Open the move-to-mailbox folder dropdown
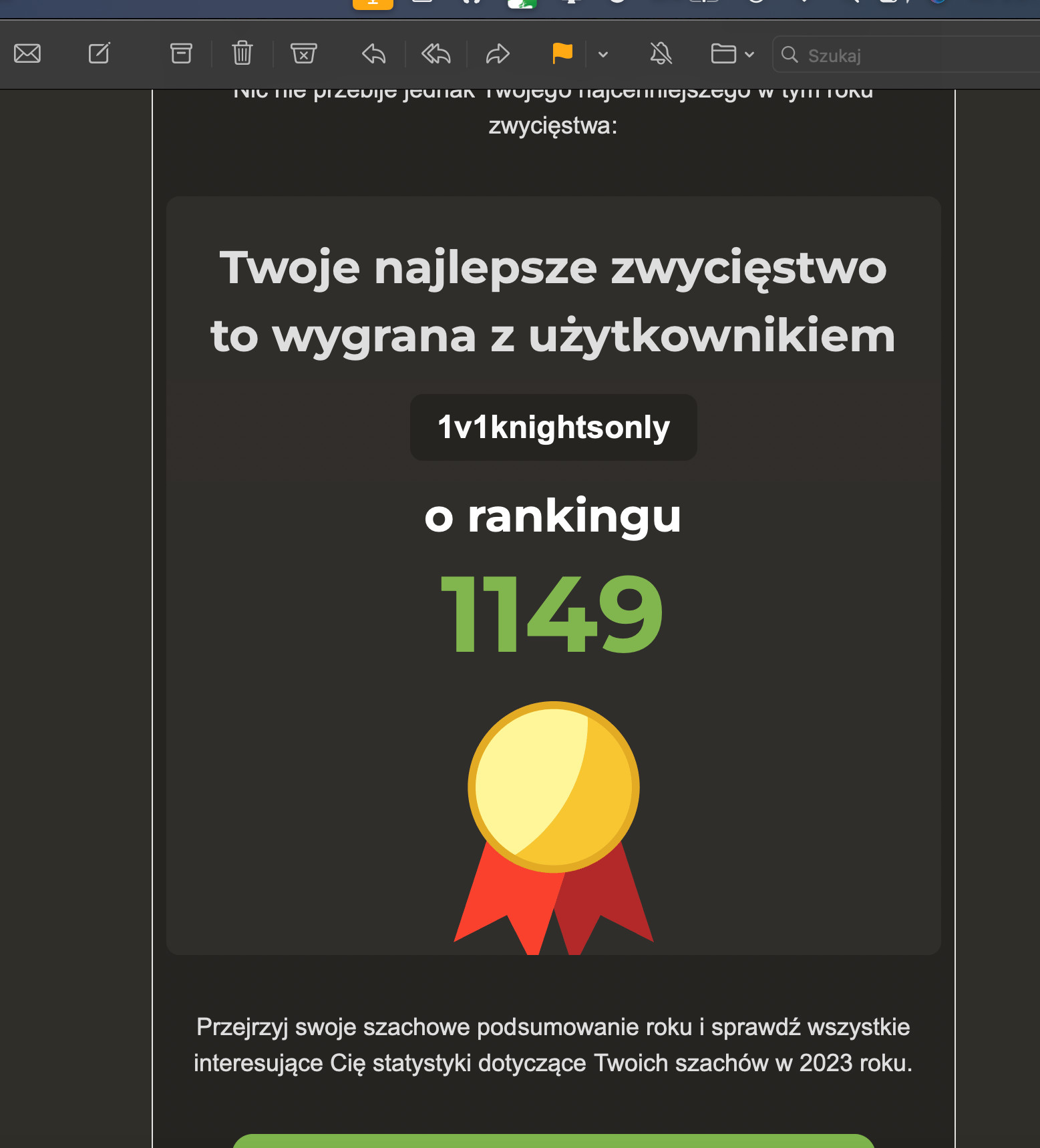The image size is (1040, 1148). 732,53
